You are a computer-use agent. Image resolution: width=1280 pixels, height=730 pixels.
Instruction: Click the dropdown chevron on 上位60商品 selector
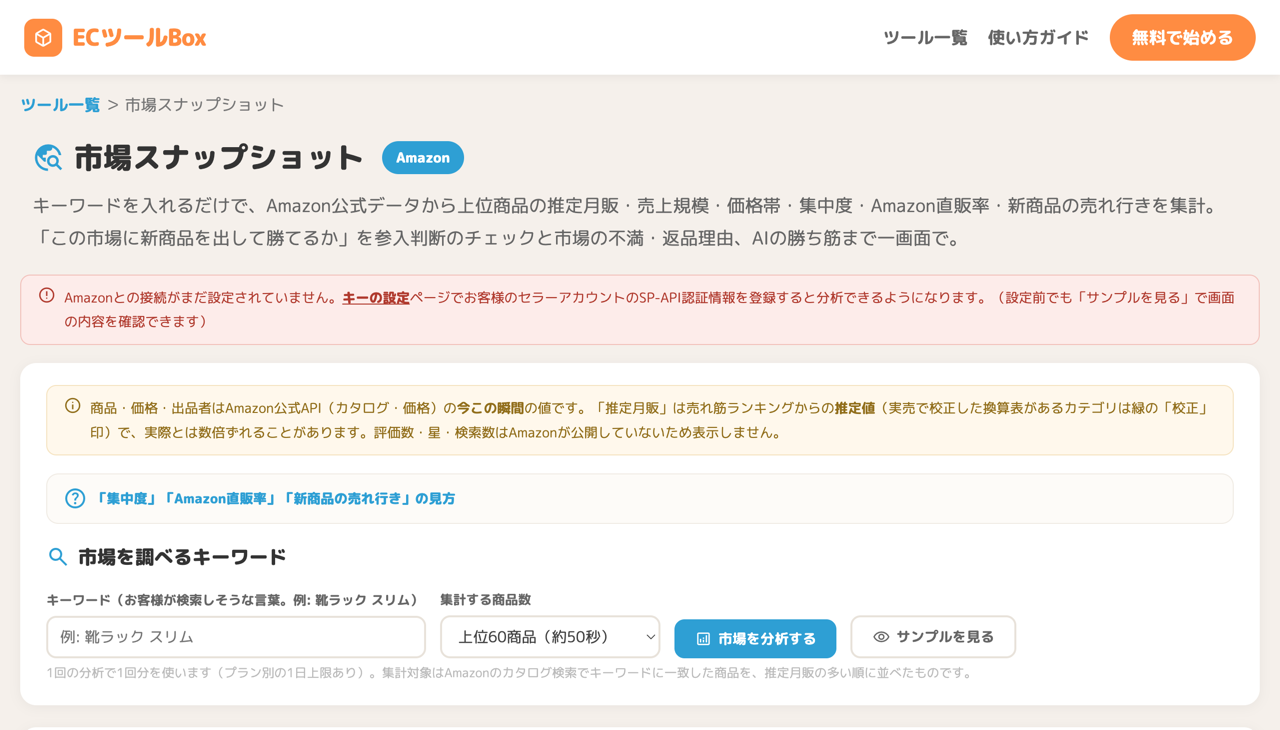[x=650, y=637]
